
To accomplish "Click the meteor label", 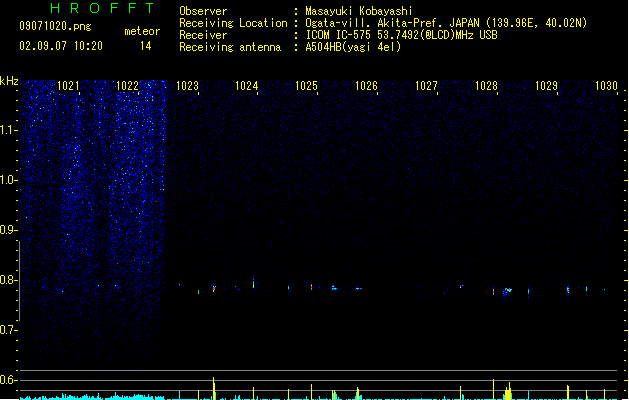I will (x=142, y=31).
